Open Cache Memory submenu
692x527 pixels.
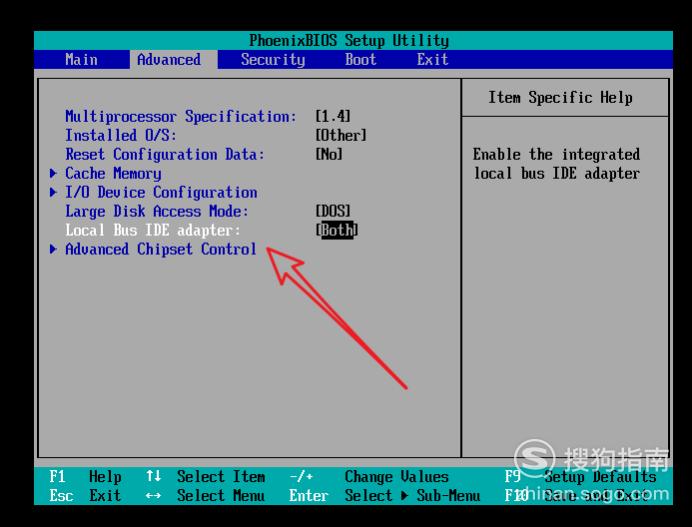click(x=113, y=173)
